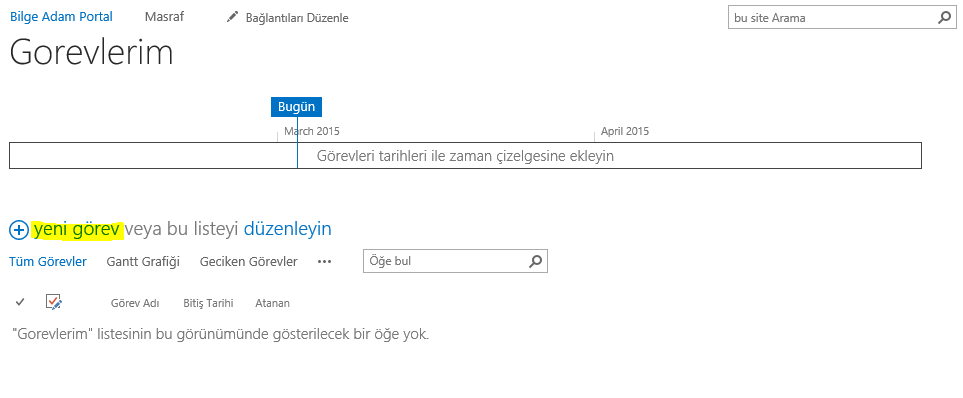This screenshot has width=963, height=398.
Task: Open Bilge Adam Portal link
Action: tap(61, 17)
